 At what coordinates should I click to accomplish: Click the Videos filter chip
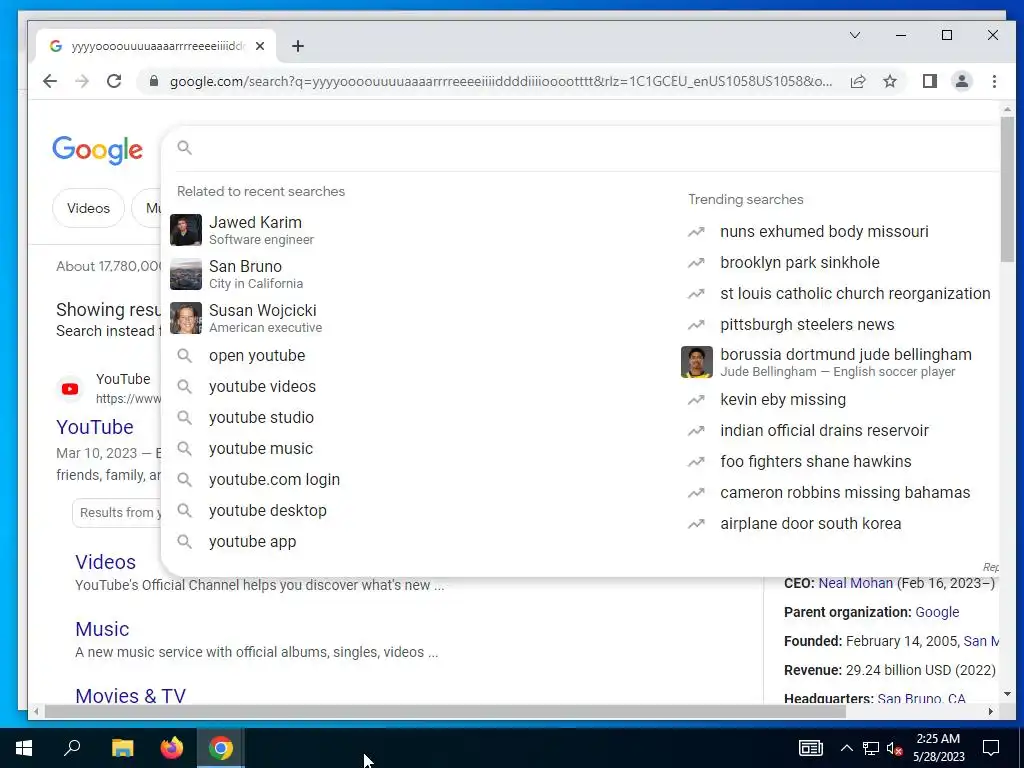click(88, 208)
